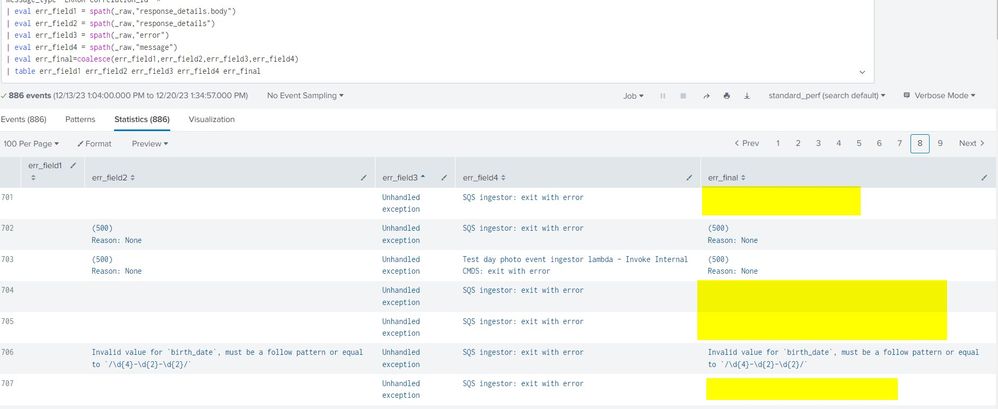
Task: Click pencil icon on err_final column
Action: tap(984, 177)
